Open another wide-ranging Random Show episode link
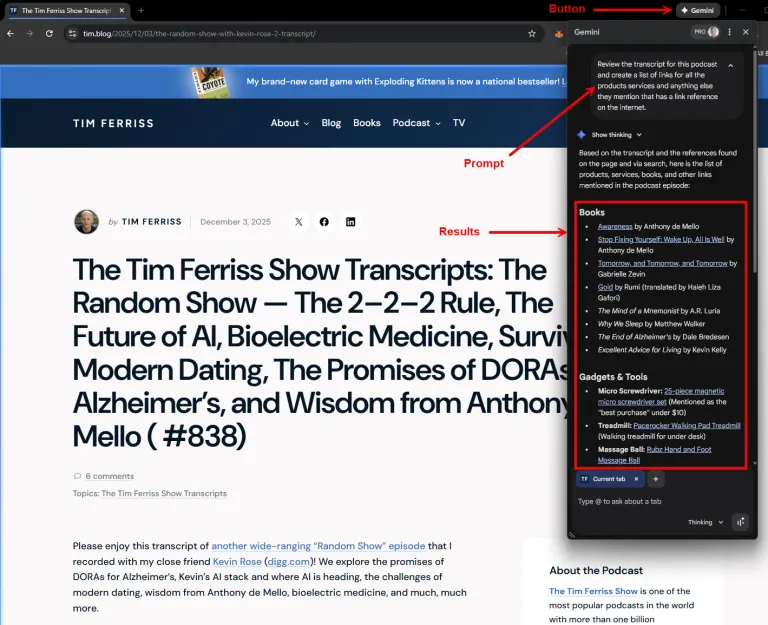The height and width of the screenshot is (625, 768). tap(318, 546)
